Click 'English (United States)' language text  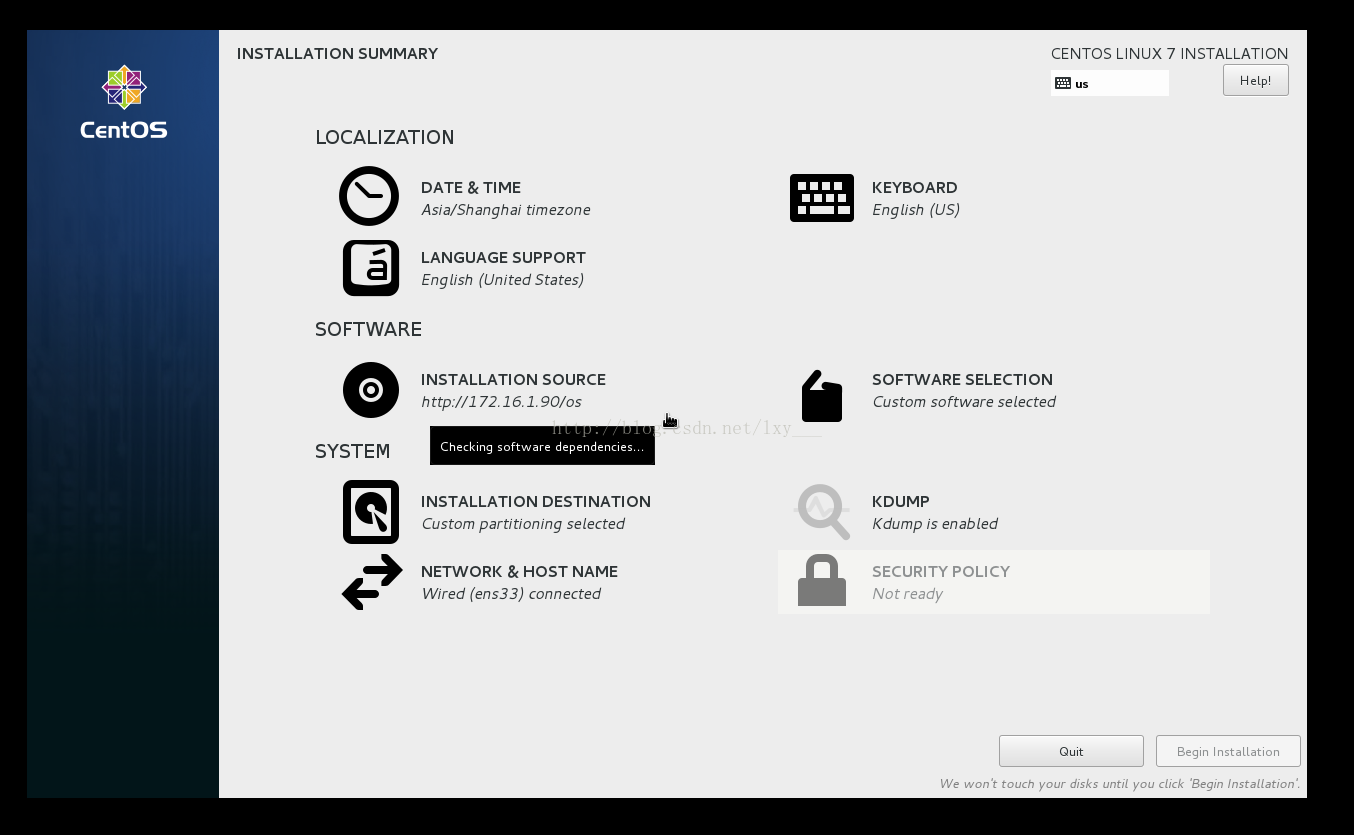click(502, 280)
